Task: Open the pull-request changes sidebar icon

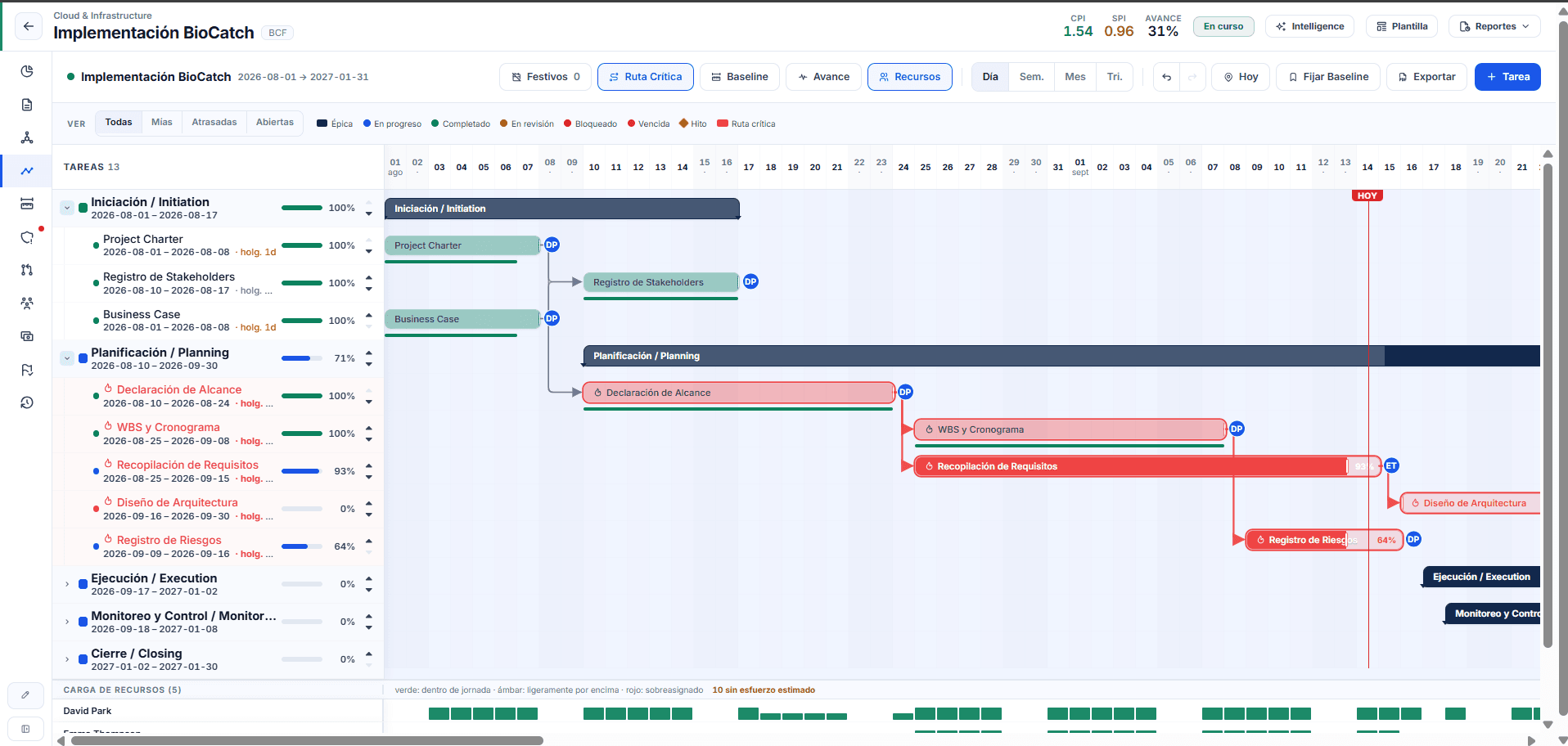Action: click(27, 270)
